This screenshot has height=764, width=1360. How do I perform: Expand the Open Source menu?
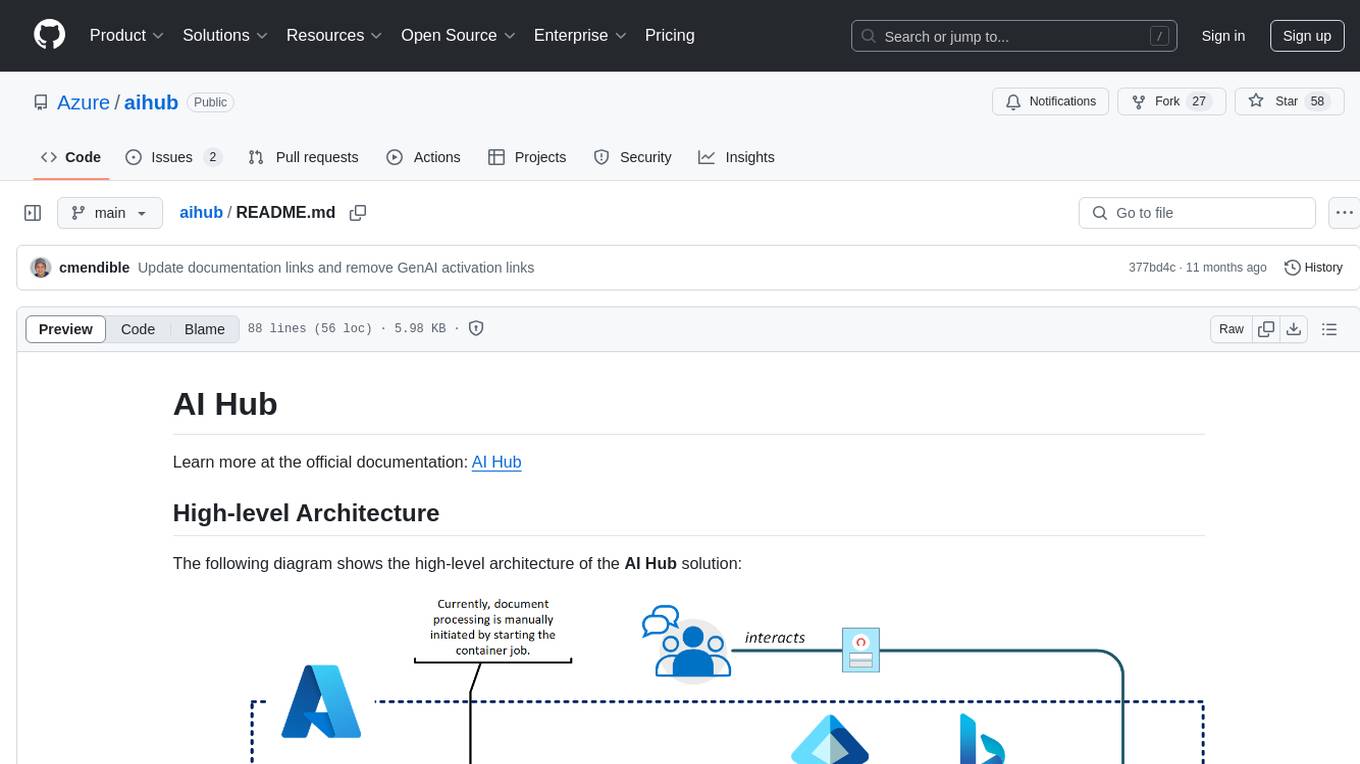click(458, 35)
